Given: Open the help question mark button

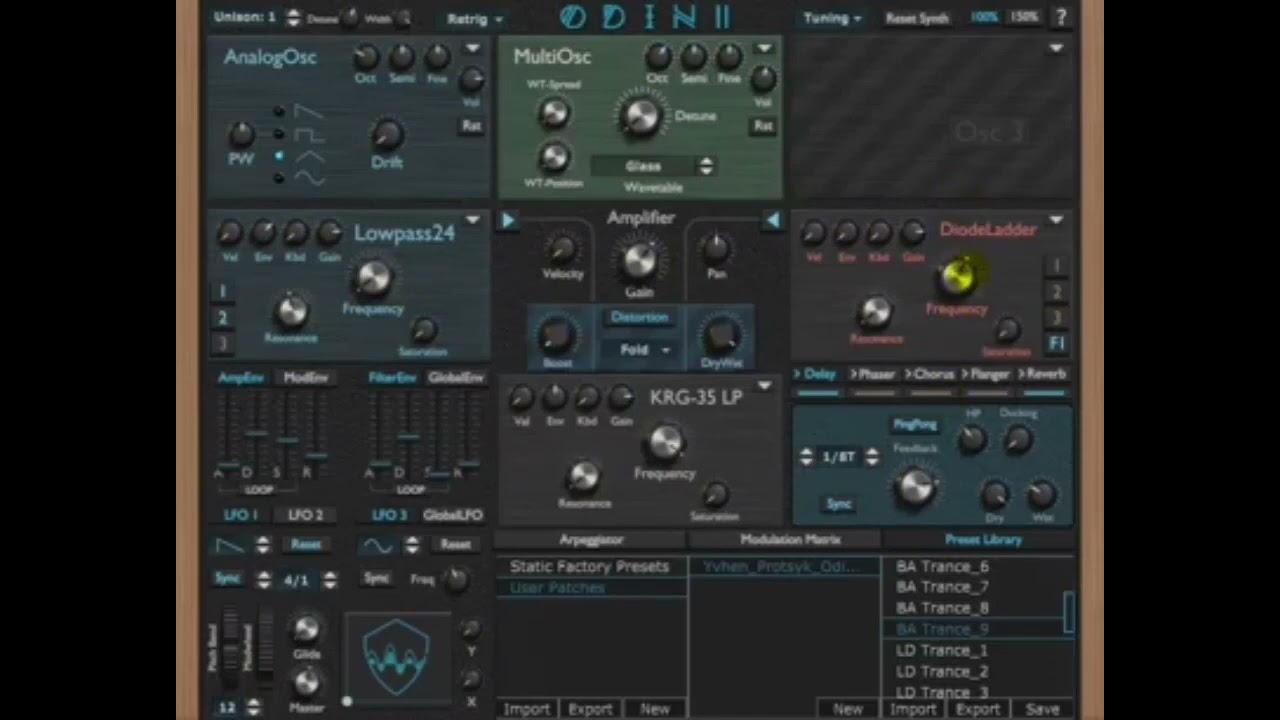Looking at the screenshot, I should [1061, 17].
